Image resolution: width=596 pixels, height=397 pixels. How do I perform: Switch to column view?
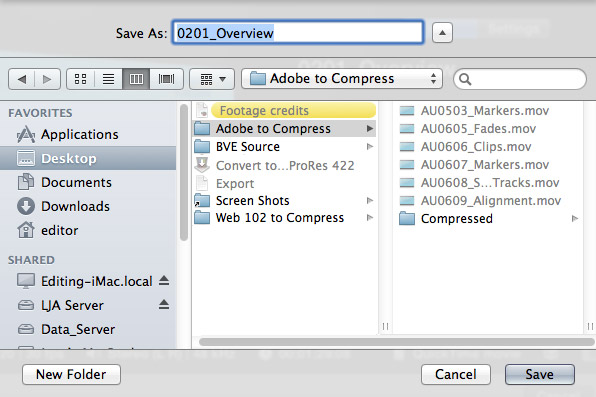pyautogui.click(x=136, y=79)
